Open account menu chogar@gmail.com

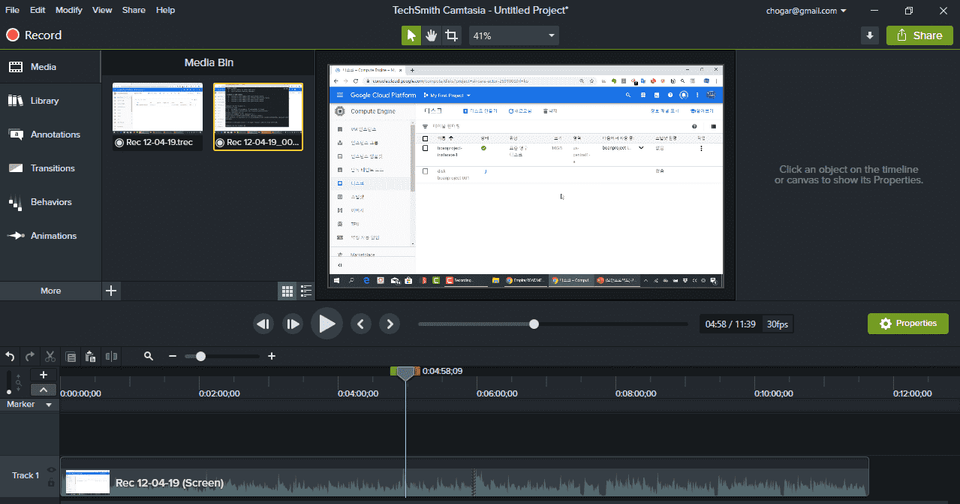tap(806, 10)
